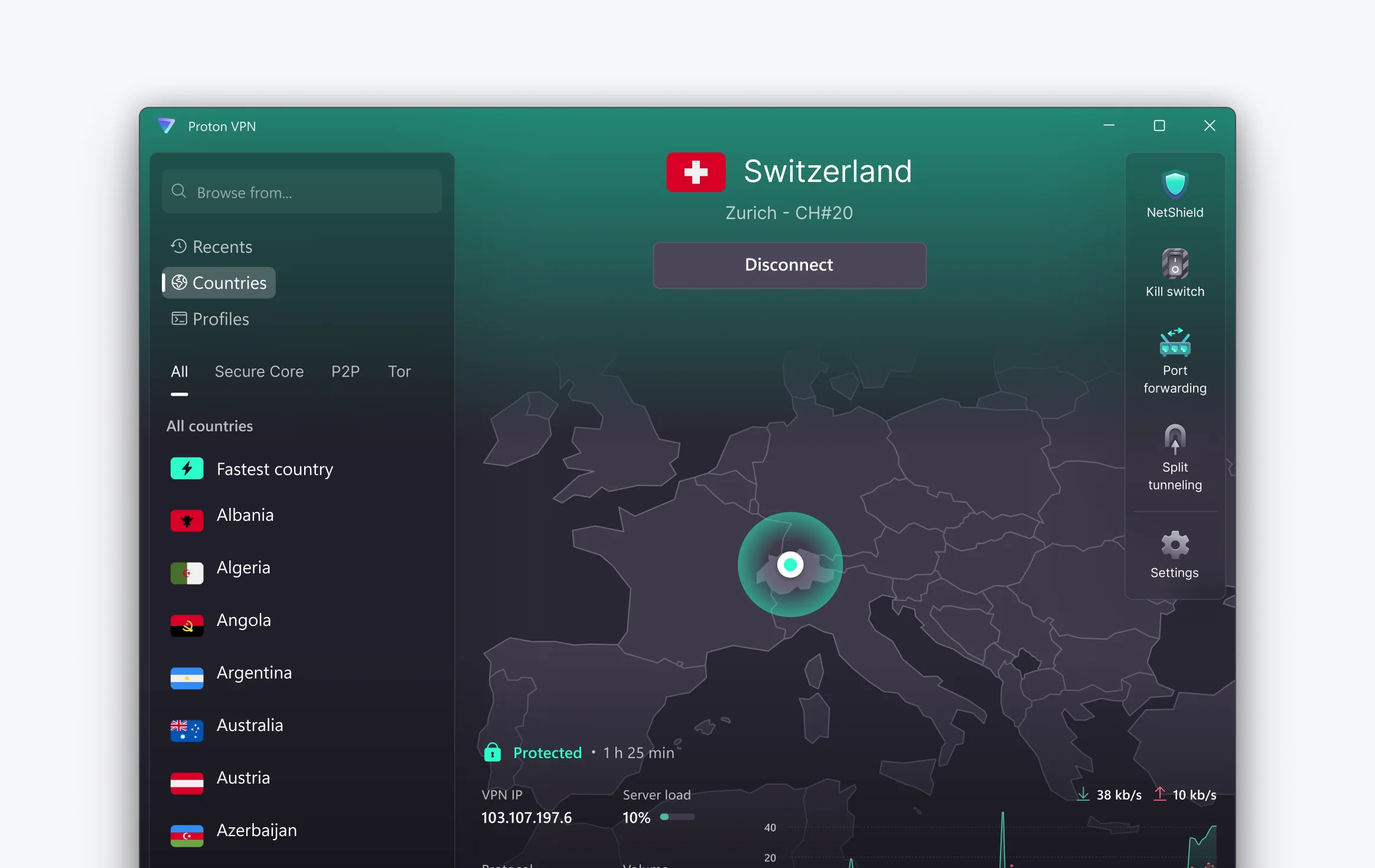
Task: Switch to the Secure Core tab
Action: pos(259,371)
